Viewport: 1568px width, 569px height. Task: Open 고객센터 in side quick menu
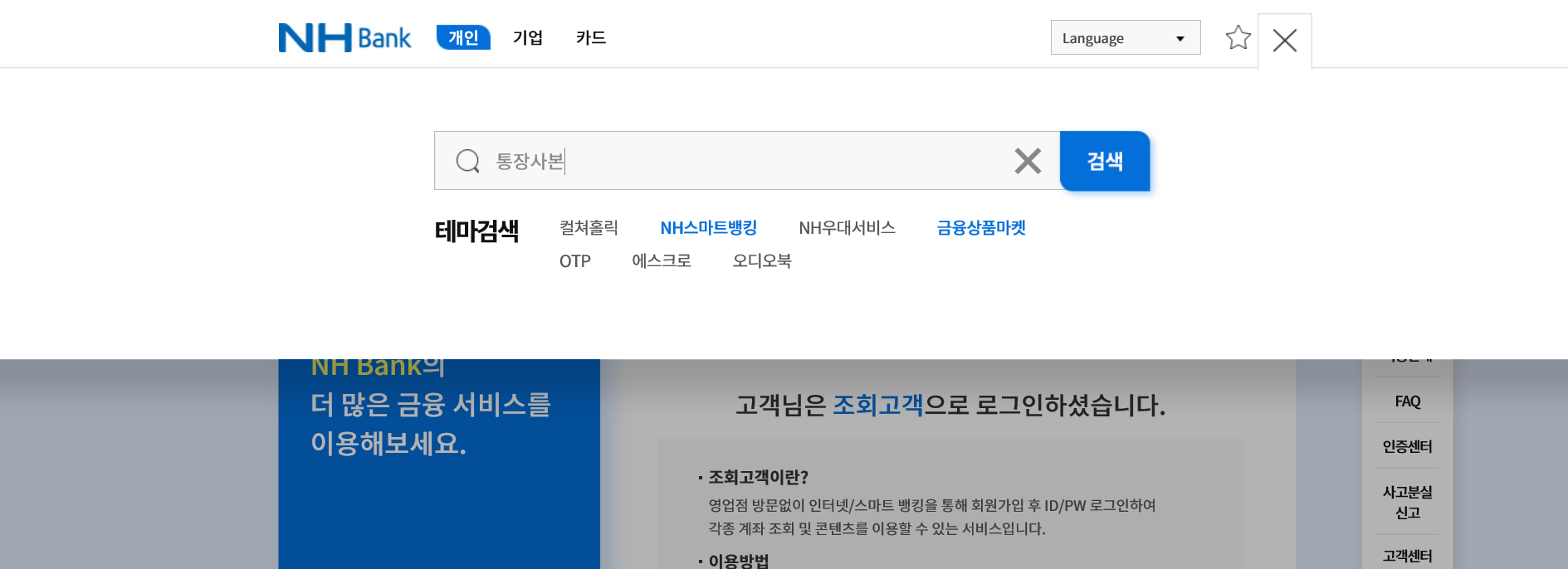click(1408, 556)
